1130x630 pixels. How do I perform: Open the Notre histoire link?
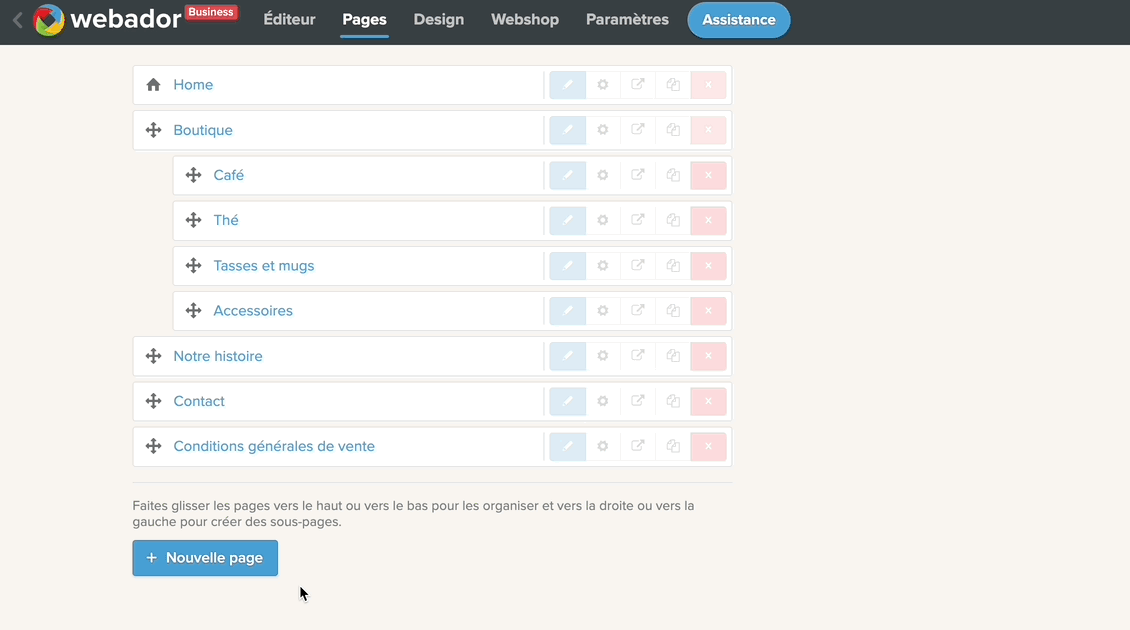pyautogui.click(x=218, y=356)
